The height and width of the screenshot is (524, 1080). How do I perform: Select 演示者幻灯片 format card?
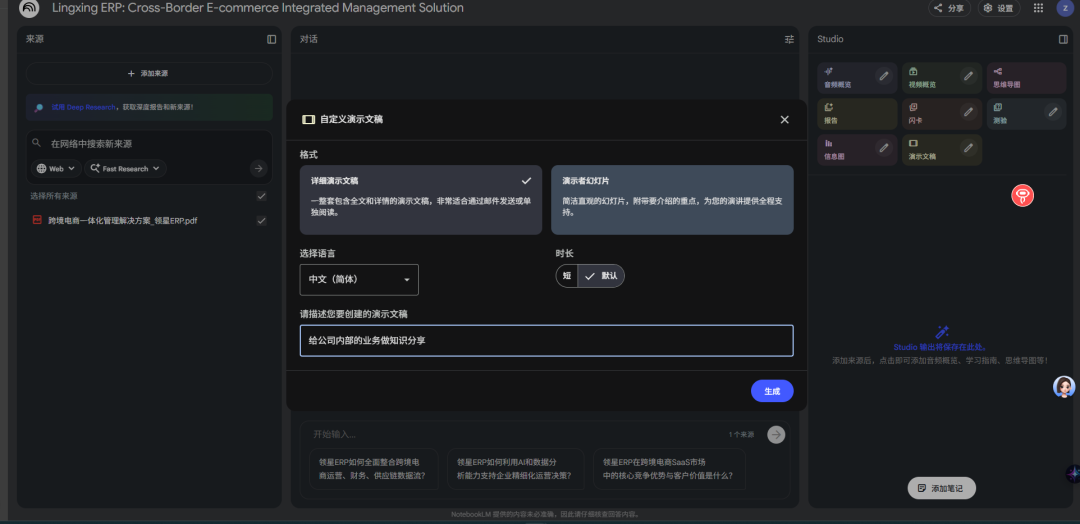coord(672,200)
